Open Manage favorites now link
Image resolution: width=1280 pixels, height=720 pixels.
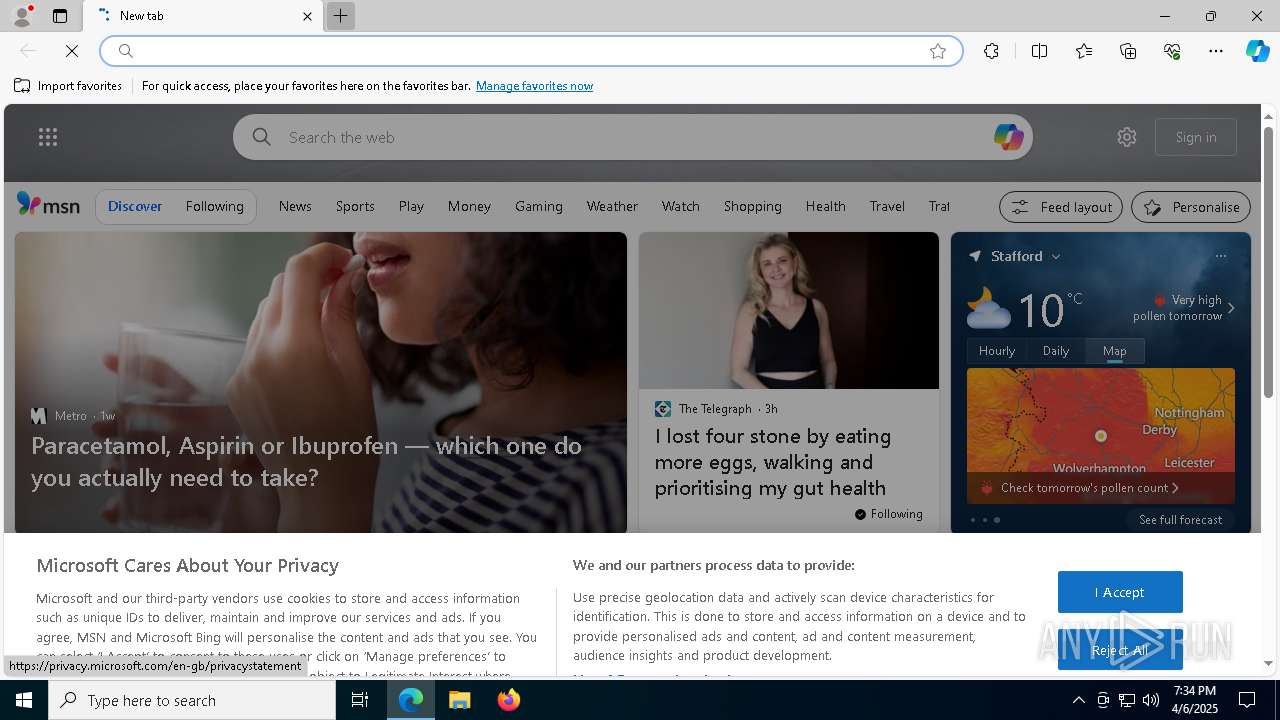click(534, 86)
